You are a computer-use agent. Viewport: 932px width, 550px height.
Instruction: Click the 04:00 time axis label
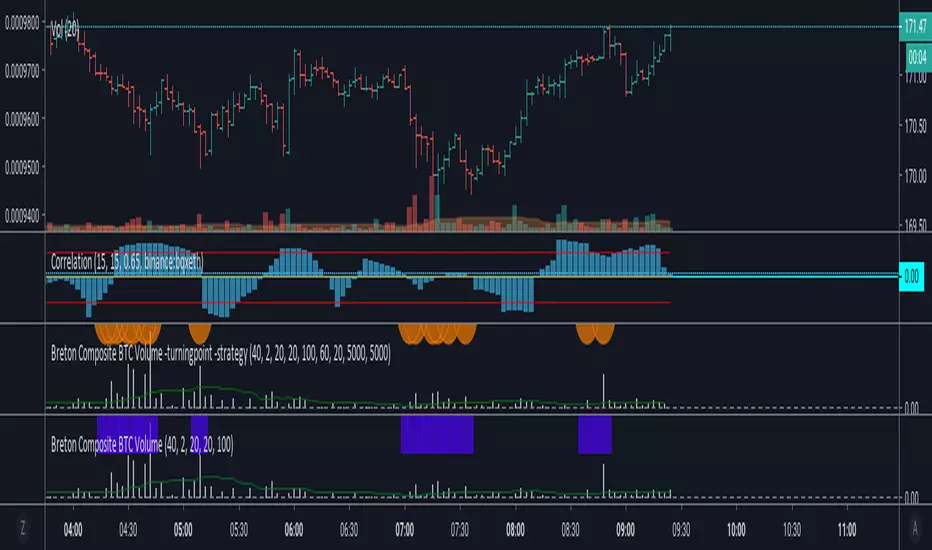[73, 530]
